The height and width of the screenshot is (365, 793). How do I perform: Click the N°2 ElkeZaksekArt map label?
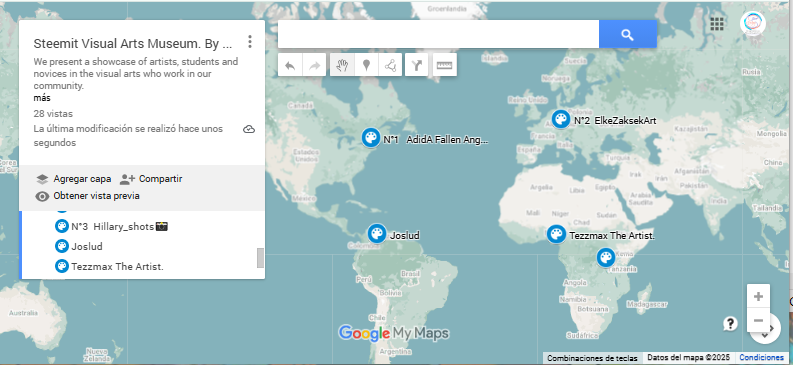point(615,120)
